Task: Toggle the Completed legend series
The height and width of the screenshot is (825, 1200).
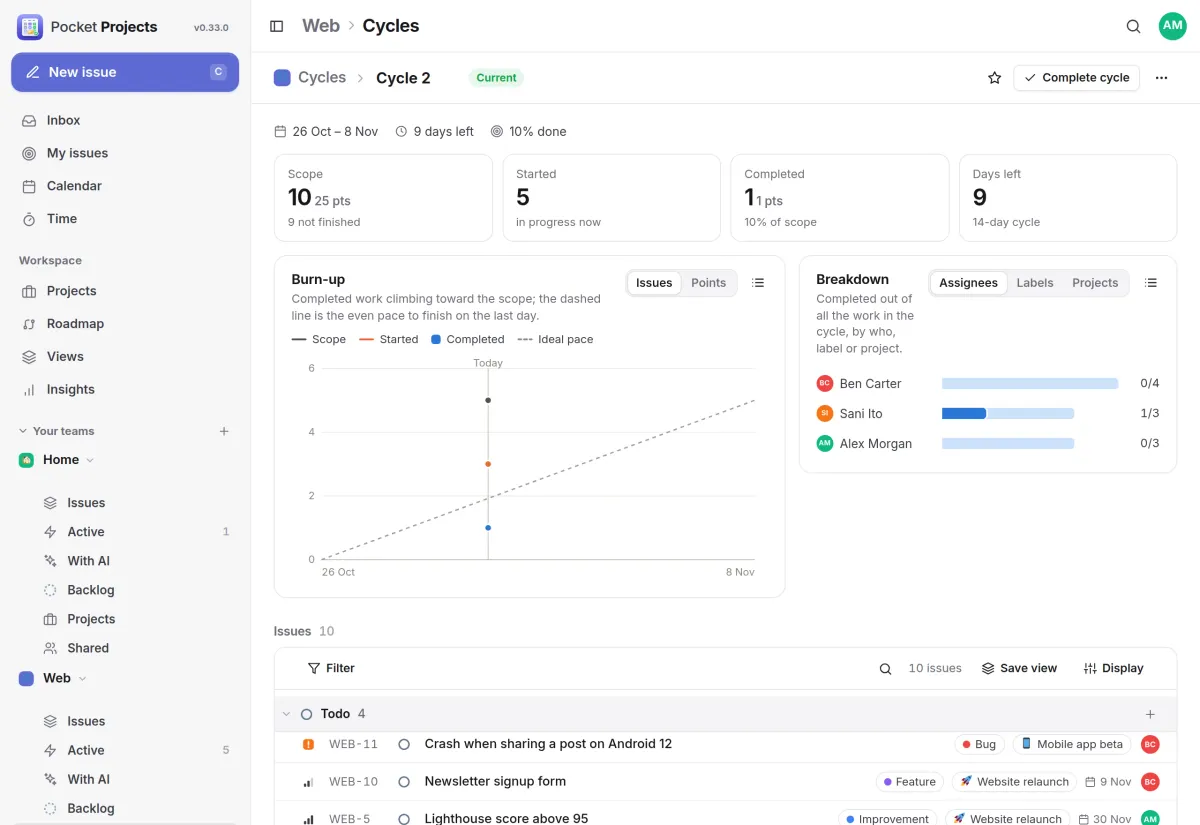Action: [467, 340]
